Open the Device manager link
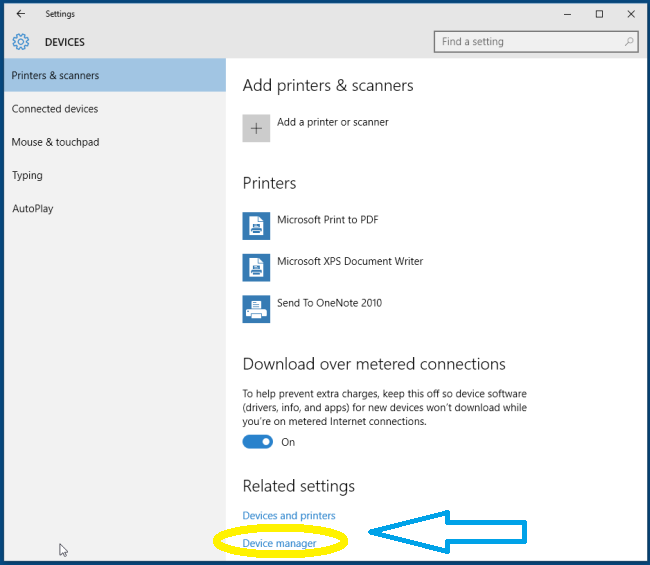Viewport: 650px width, 565px height. pos(279,543)
